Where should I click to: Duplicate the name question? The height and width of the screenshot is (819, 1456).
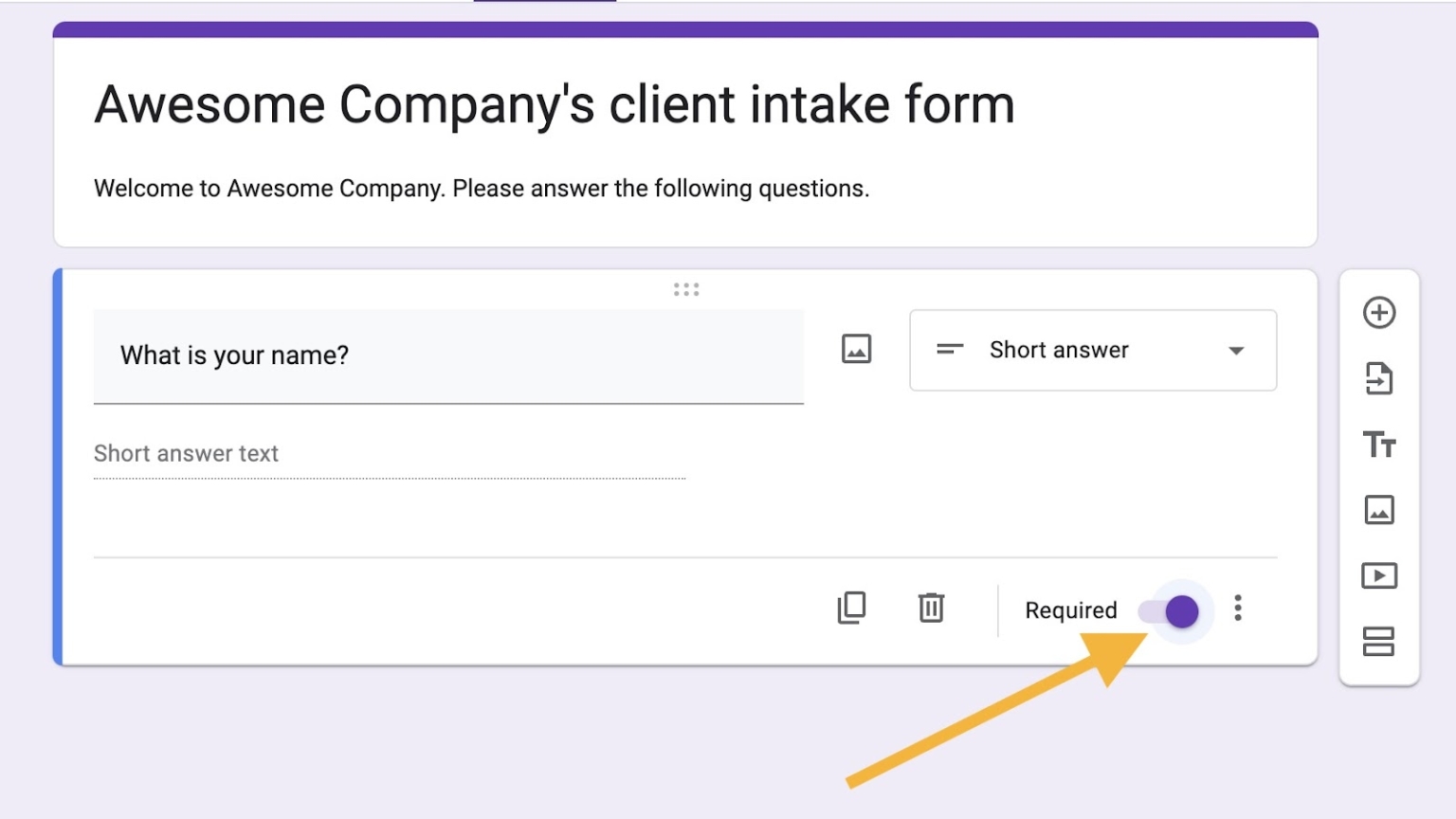pyautogui.click(x=850, y=608)
